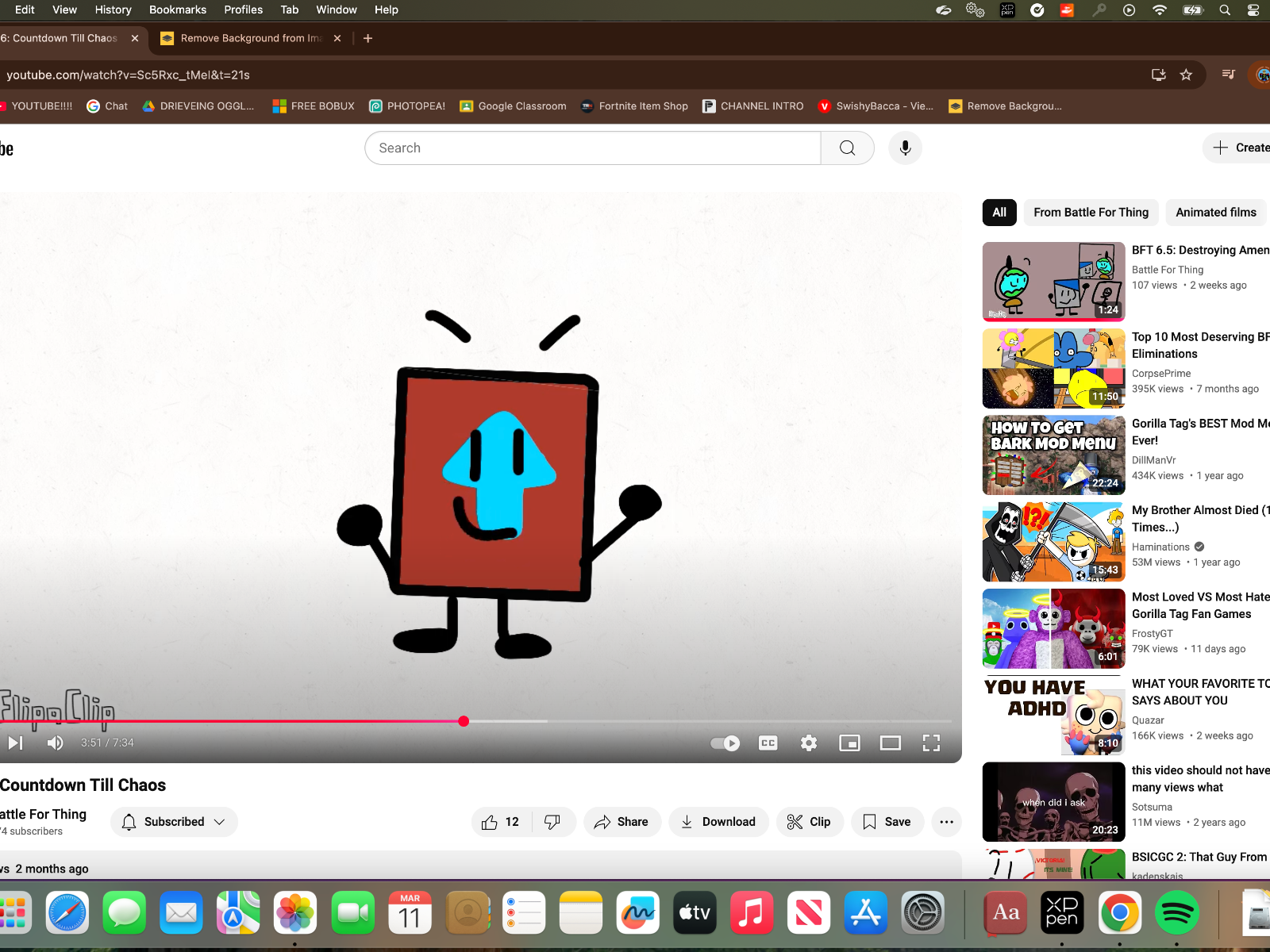Open the miniplayer
1270x952 pixels.
point(849,743)
